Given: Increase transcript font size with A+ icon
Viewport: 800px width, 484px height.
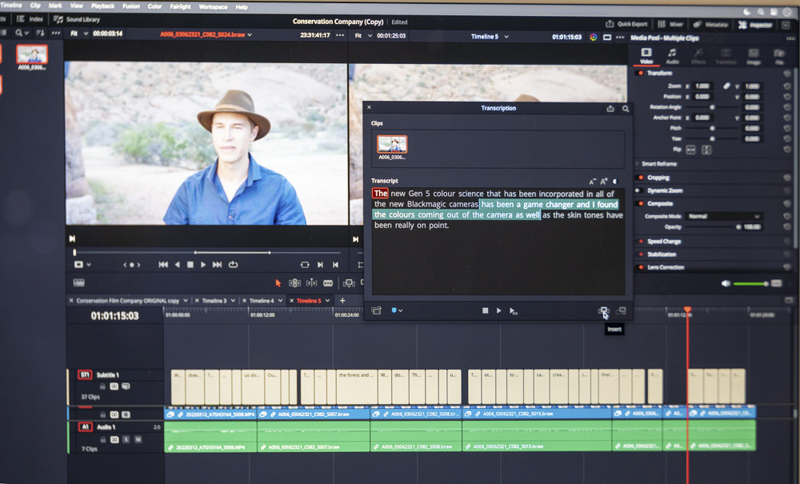Looking at the screenshot, I should (x=604, y=182).
